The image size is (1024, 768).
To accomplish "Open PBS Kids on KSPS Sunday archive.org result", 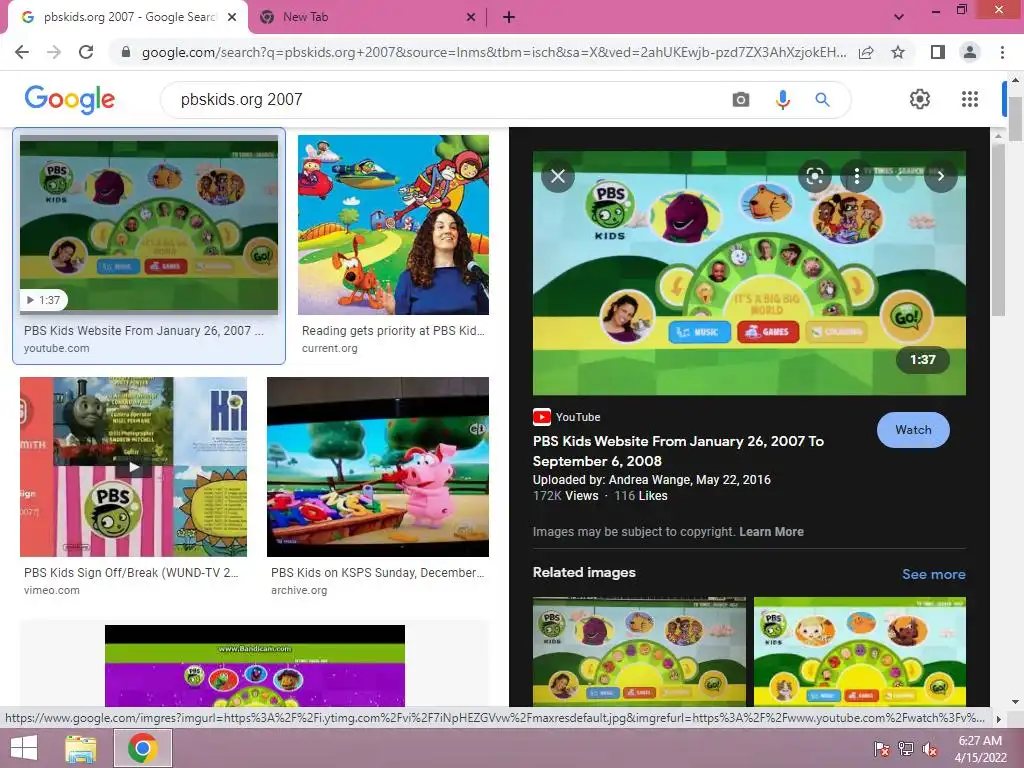I will pyautogui.click(x=377, y=466).
